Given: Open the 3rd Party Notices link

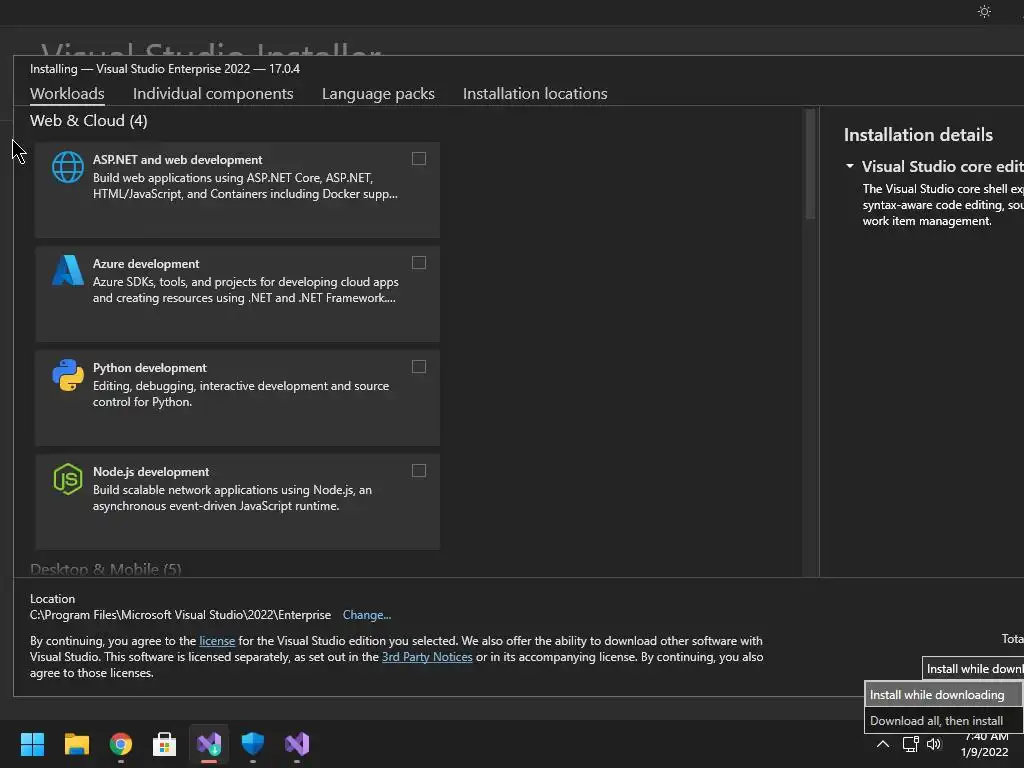Looking at the screenshot, I should tap(427, 657).
